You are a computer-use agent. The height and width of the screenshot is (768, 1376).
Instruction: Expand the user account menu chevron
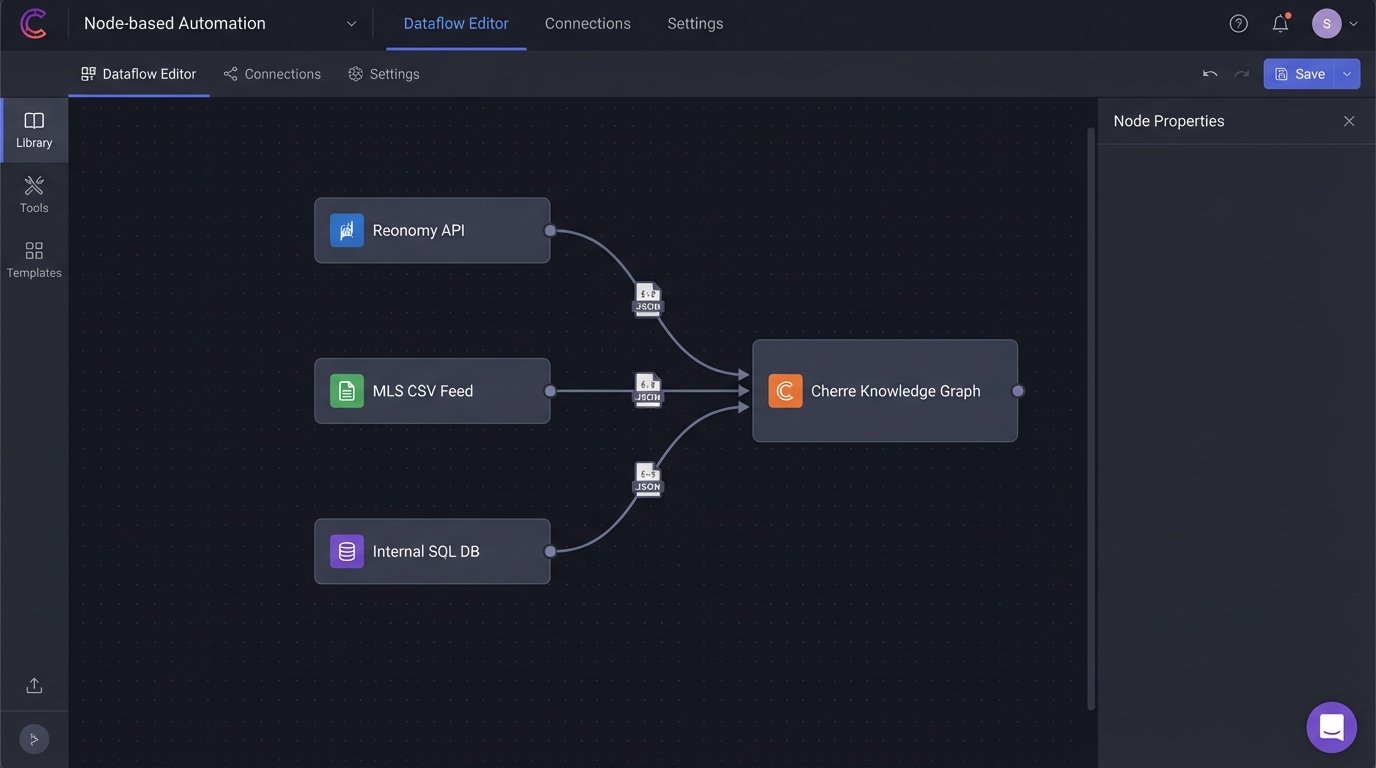coord(1354,22)
